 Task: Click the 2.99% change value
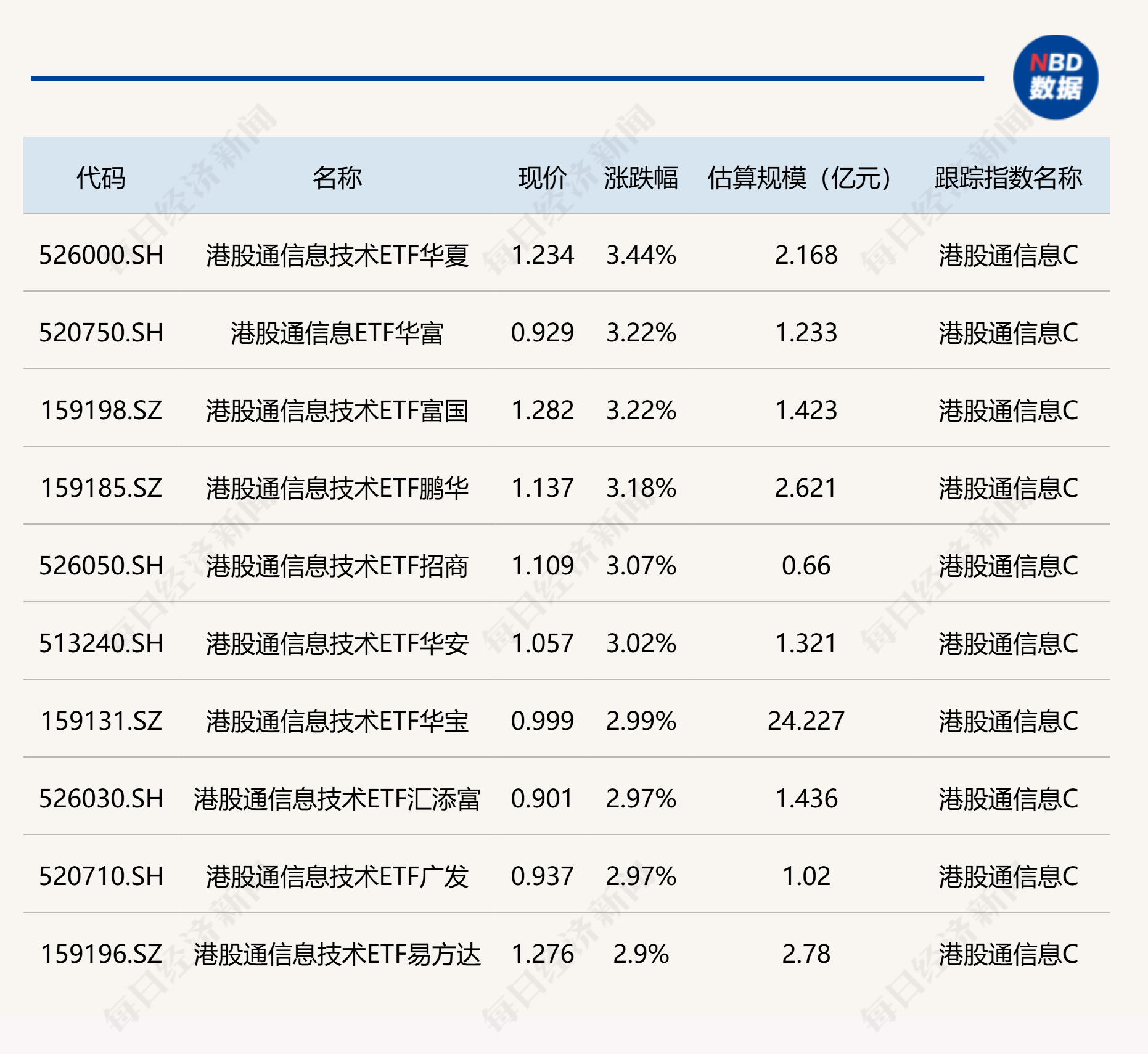tap(641, 721)
